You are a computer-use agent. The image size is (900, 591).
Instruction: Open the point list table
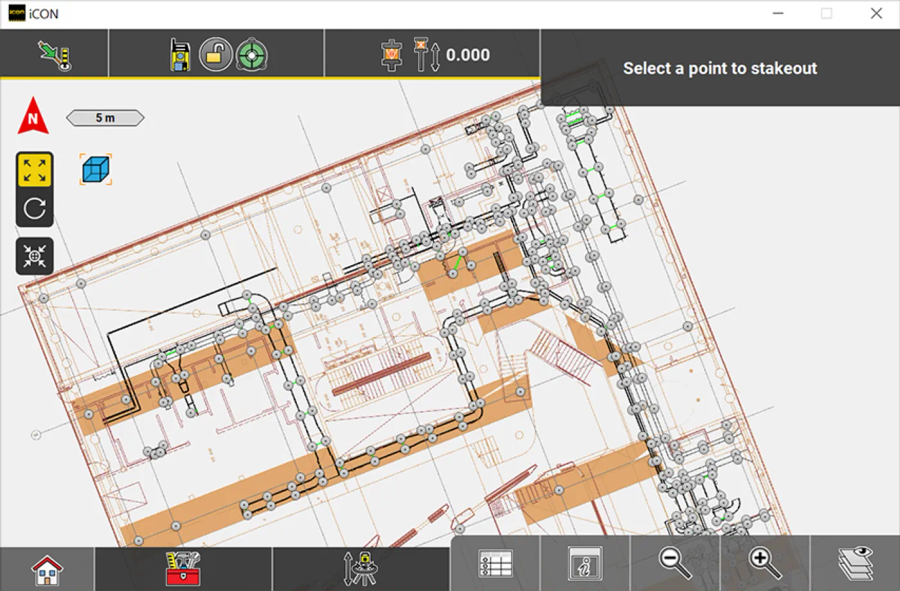tap(495, 563)
